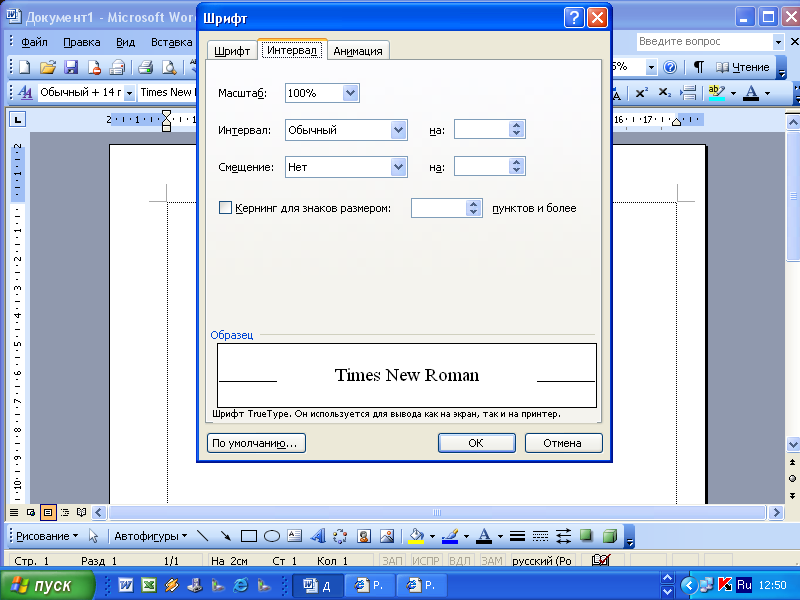The width and height of the screenshot is (800, 600).
Task: Open Word Help blue question icon
Action: (670, 67)
